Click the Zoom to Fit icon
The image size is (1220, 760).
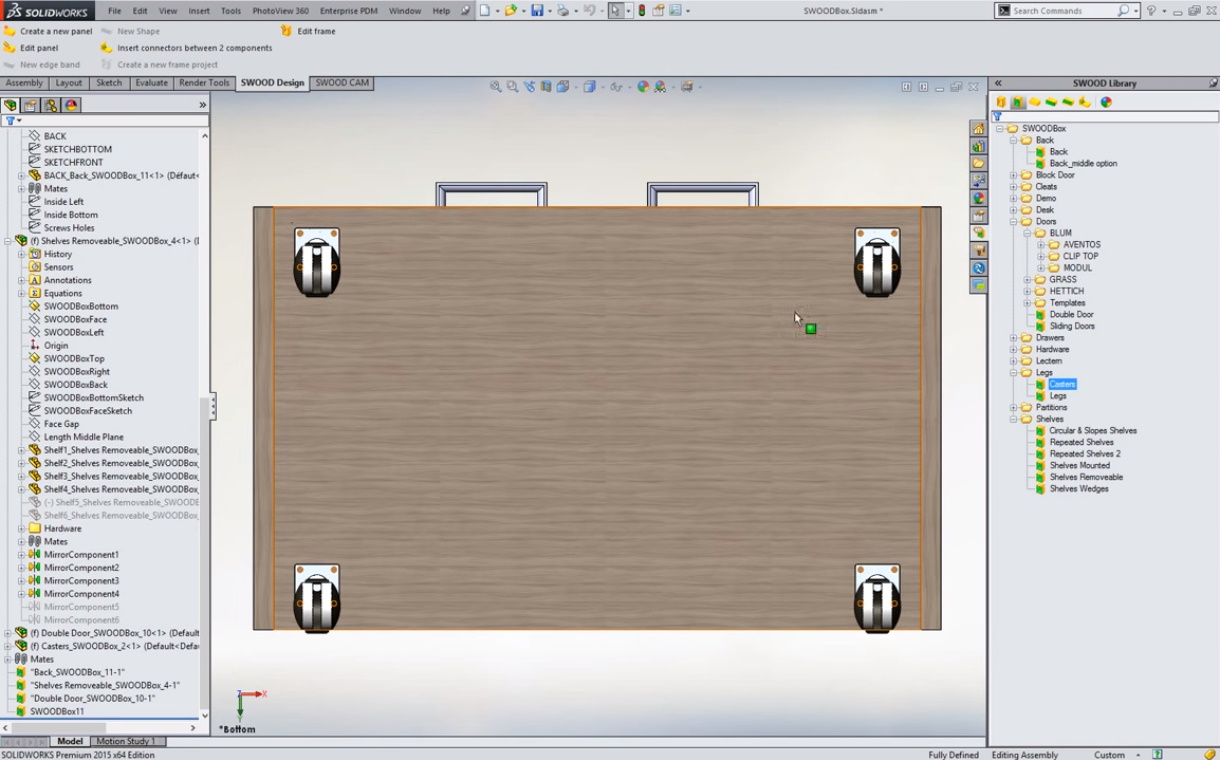tap(495, 87)
